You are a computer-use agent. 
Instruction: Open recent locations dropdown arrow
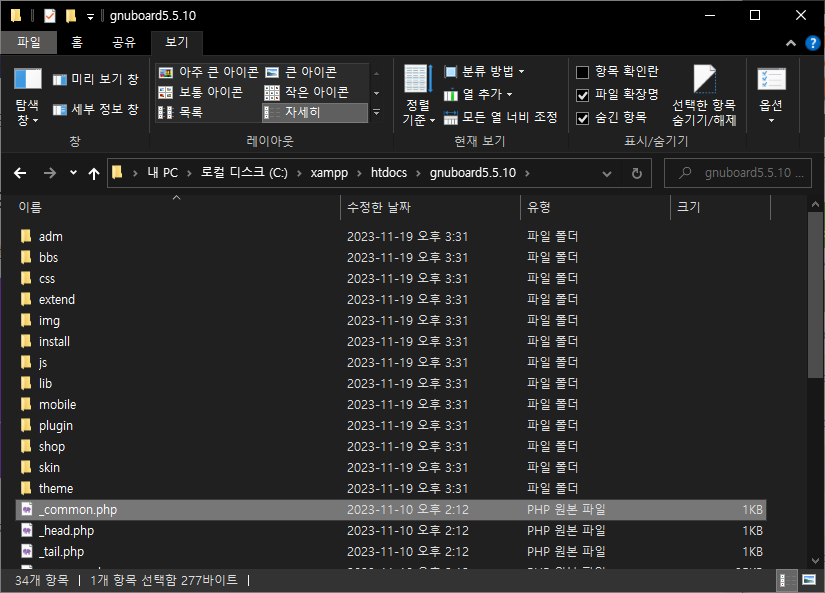[73, 173]
